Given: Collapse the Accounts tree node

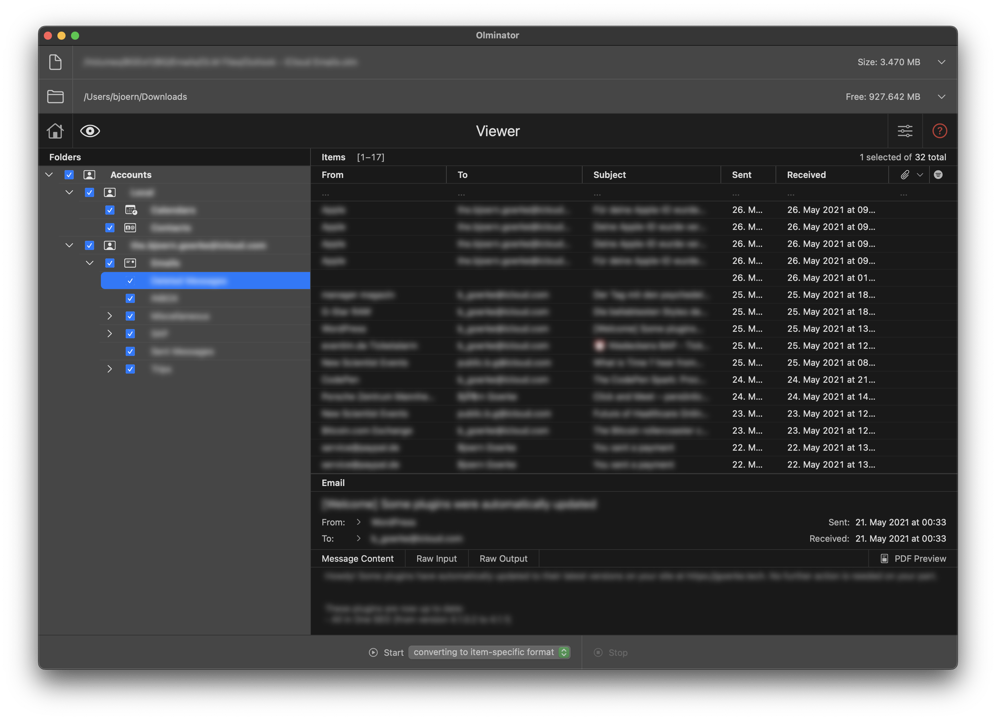Looking at the screenshot, I should (x=49, y=175).
